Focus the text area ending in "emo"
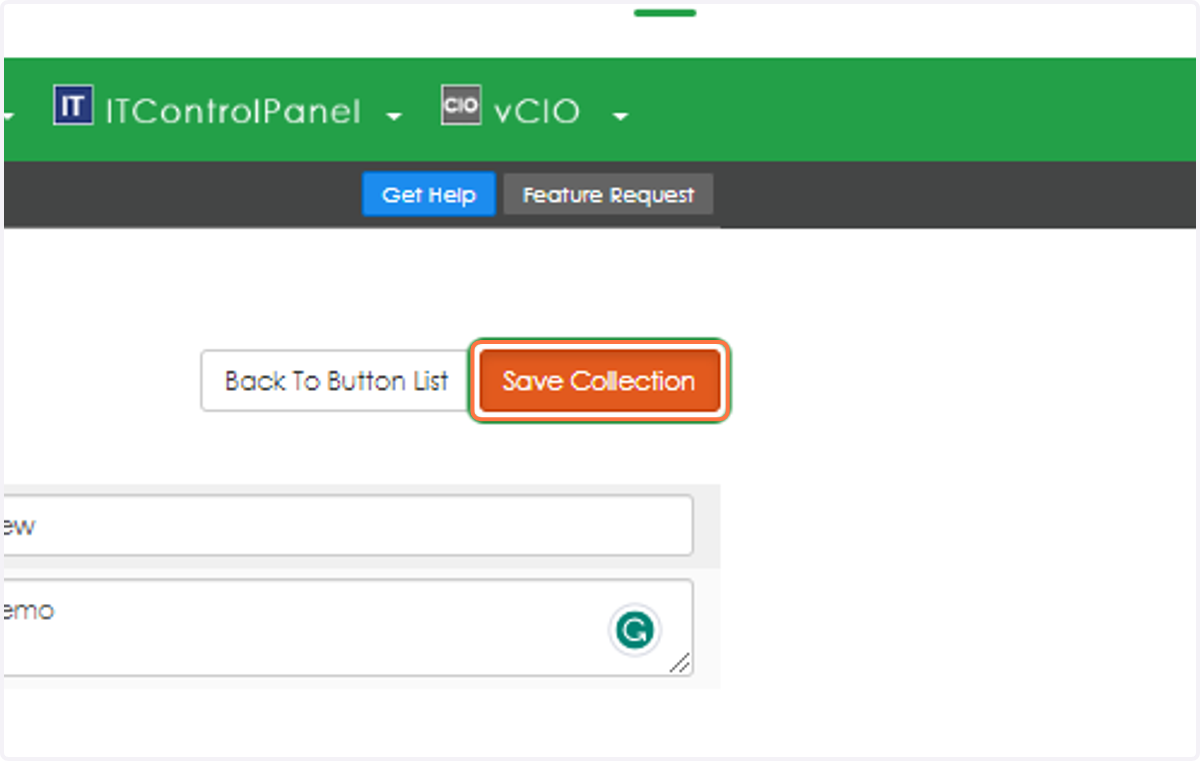The height and width of the screenshot is (761, 1200). [347, 627]
